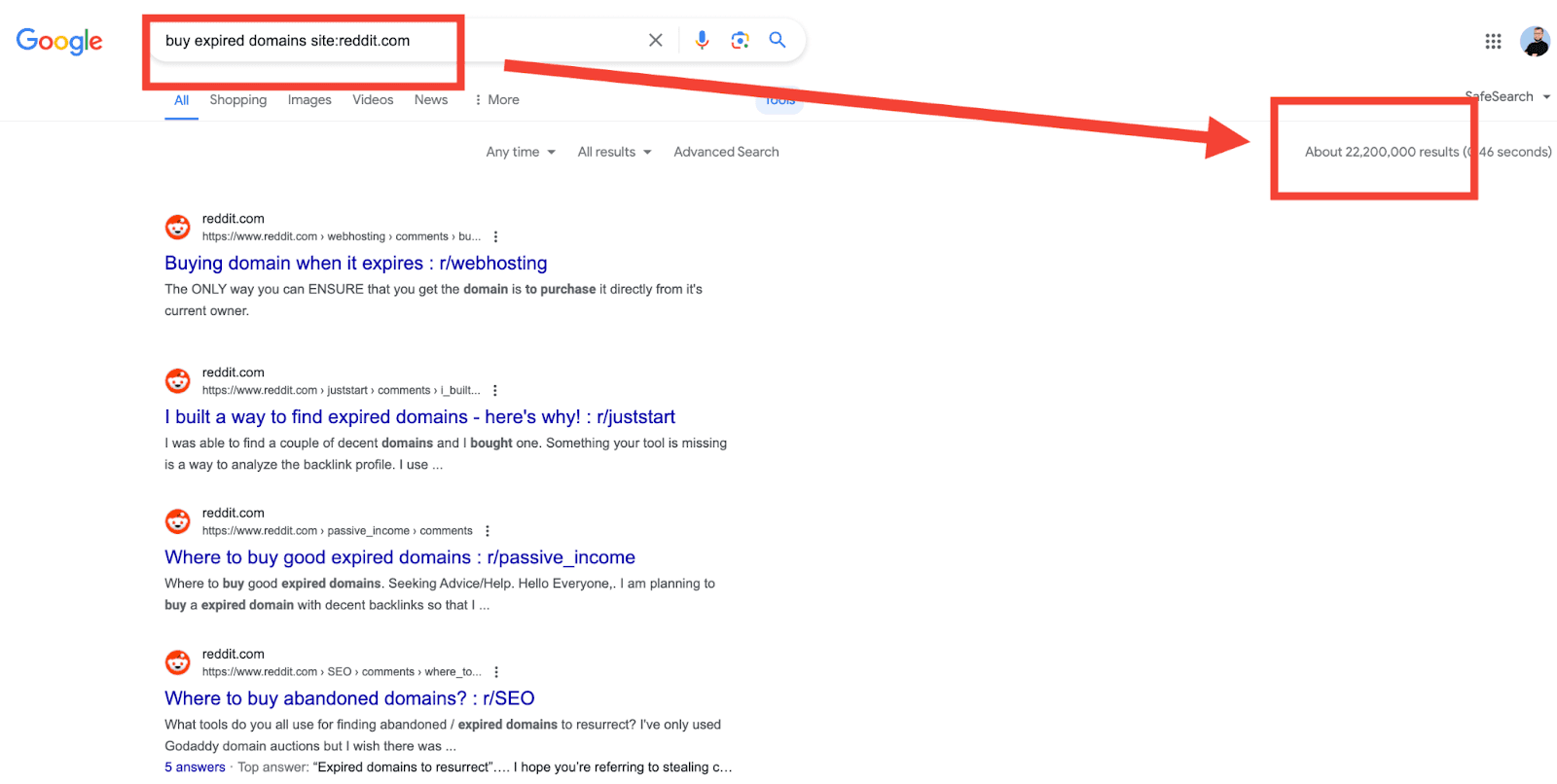Click Reddit favicon of r/juststart result

point(177,381)
